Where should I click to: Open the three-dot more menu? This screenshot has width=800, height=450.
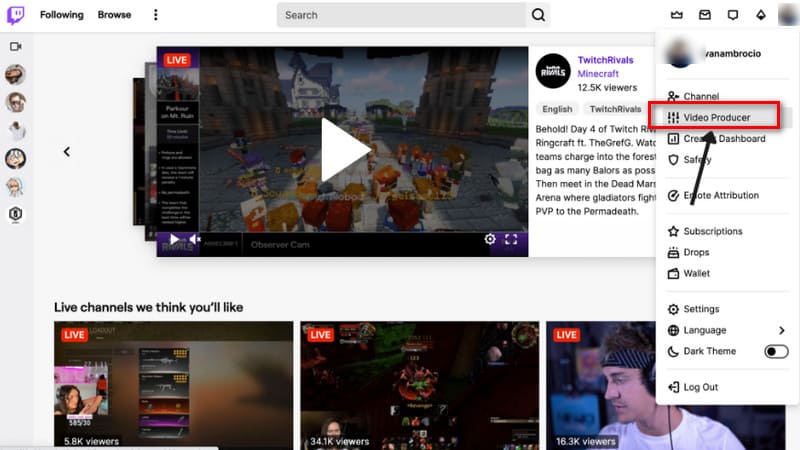point(156,15)
